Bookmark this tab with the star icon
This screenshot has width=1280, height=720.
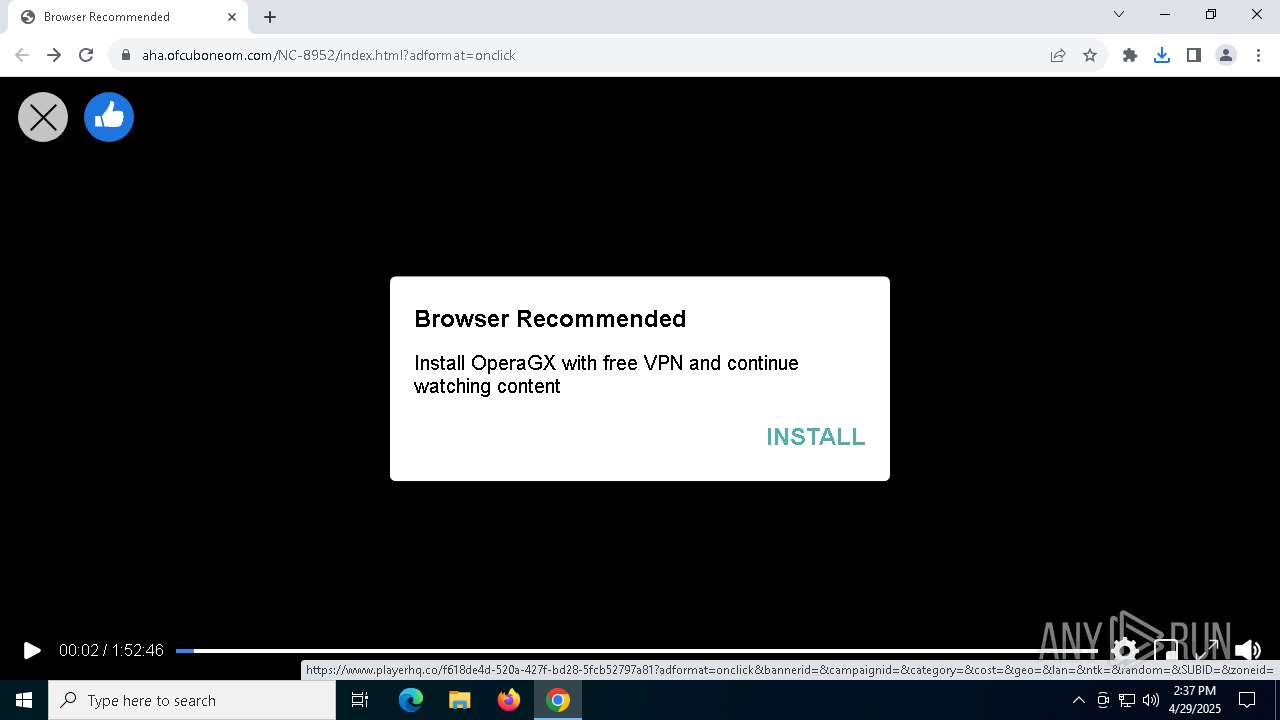[1090, 55]
